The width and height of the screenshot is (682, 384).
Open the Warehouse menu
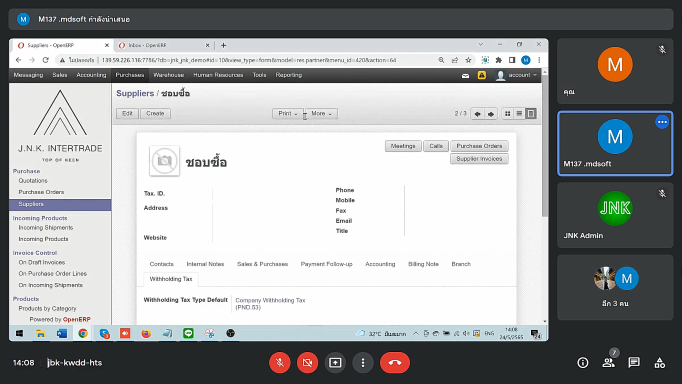169,75
